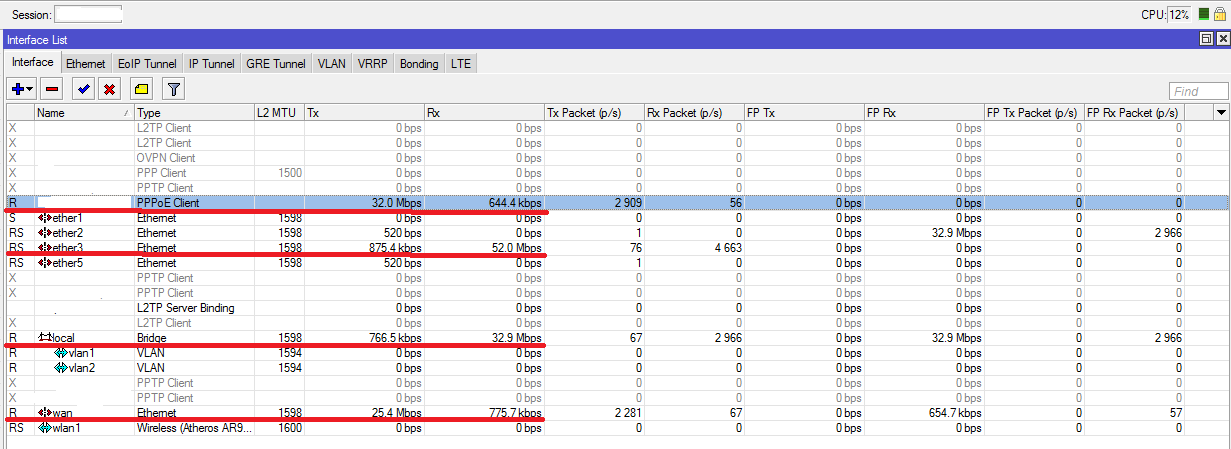This screenshot has height=449, width=1231.
Task: Click the Session input field
Action: pyautogui.click(x=88, y=14)
